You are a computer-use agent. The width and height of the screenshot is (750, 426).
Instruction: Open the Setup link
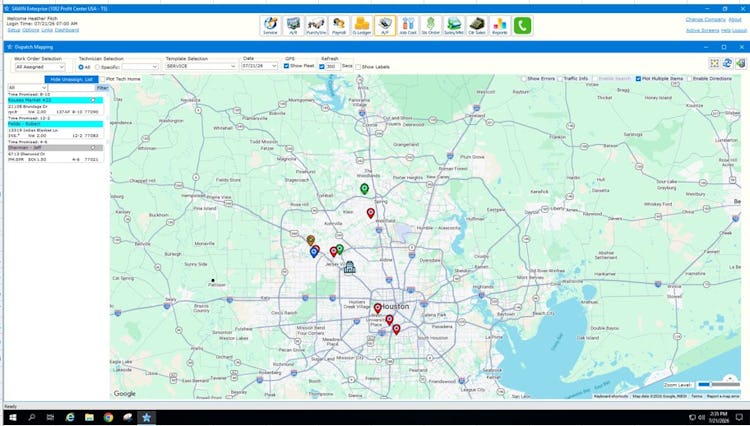pyautogui.click(x=14, y=30)
